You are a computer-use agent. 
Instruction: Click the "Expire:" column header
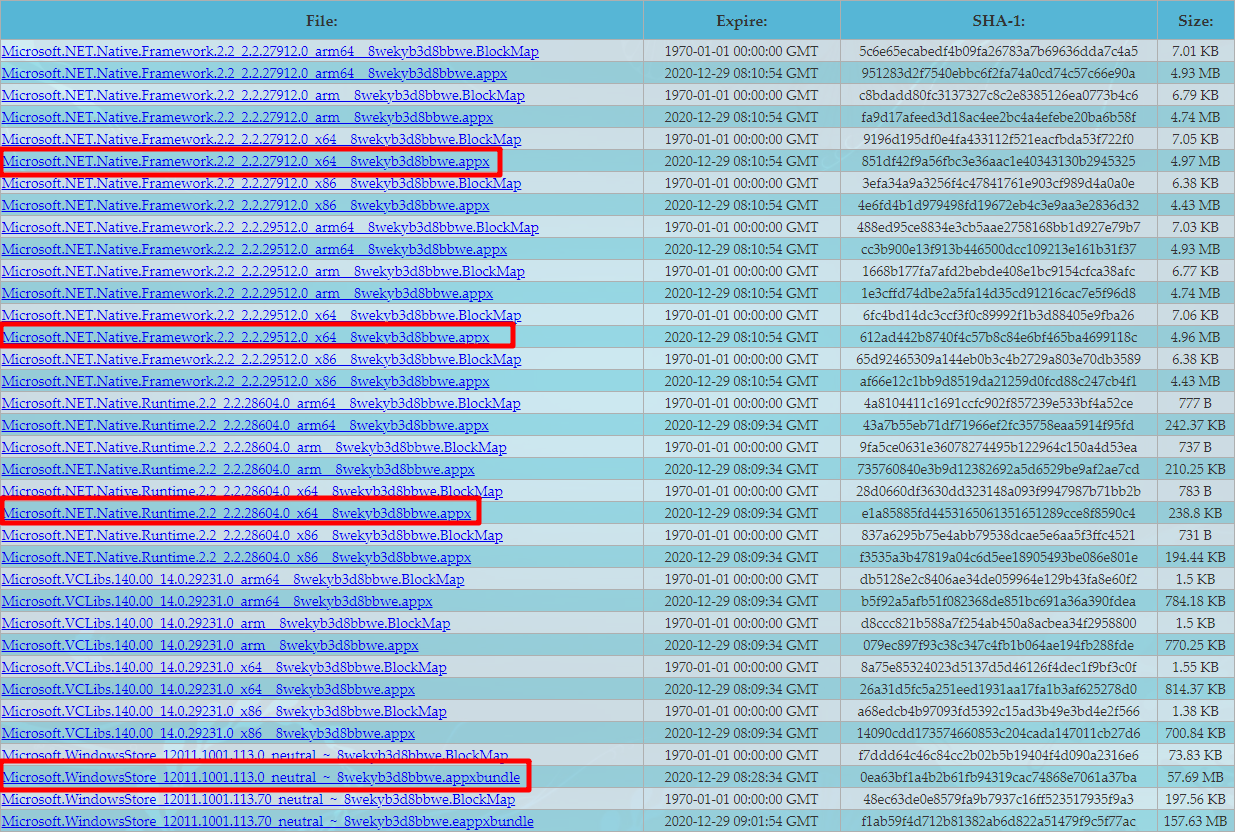coord(741,20)
